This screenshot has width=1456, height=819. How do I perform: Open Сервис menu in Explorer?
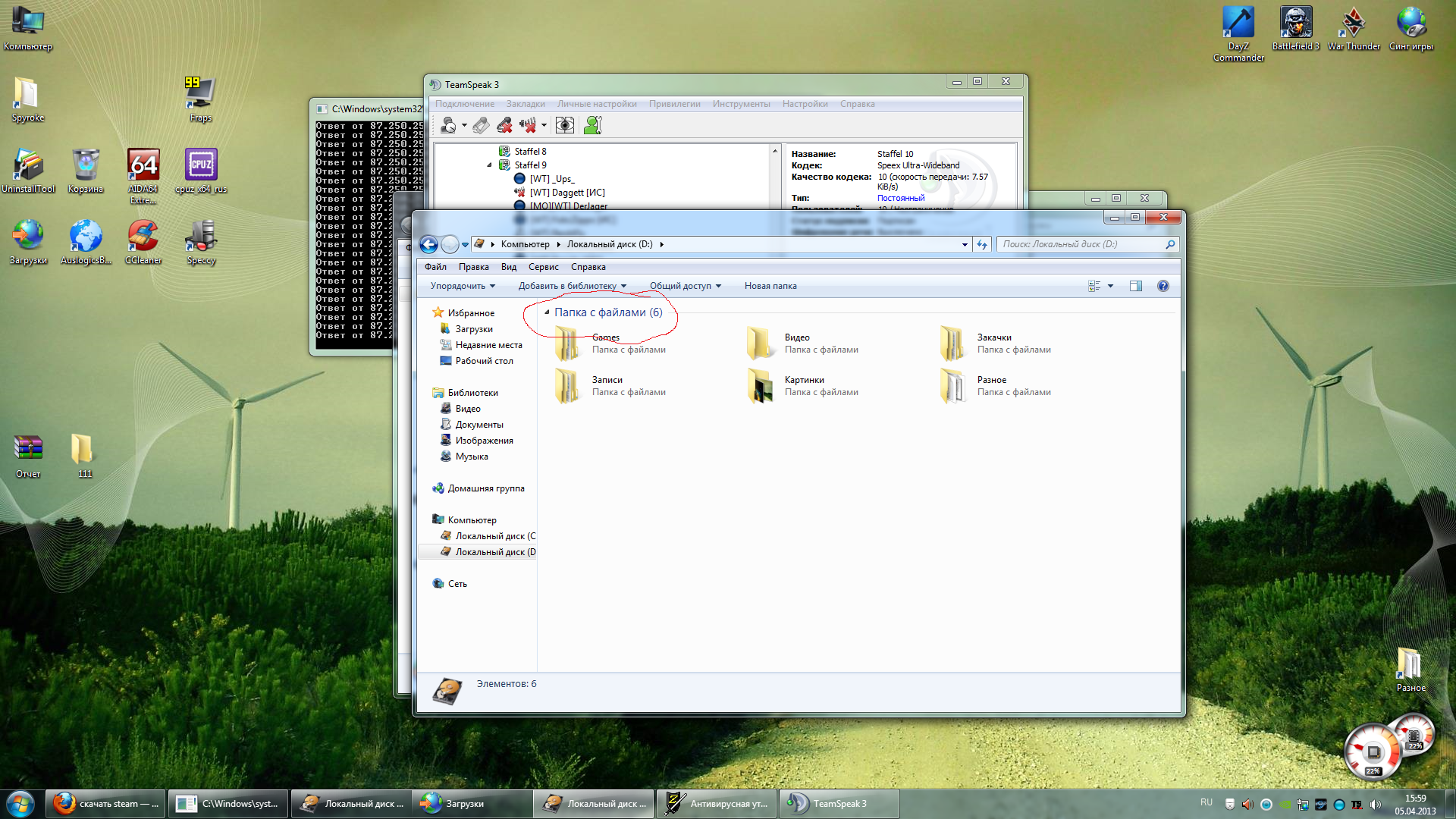click(x=544, y=267)
